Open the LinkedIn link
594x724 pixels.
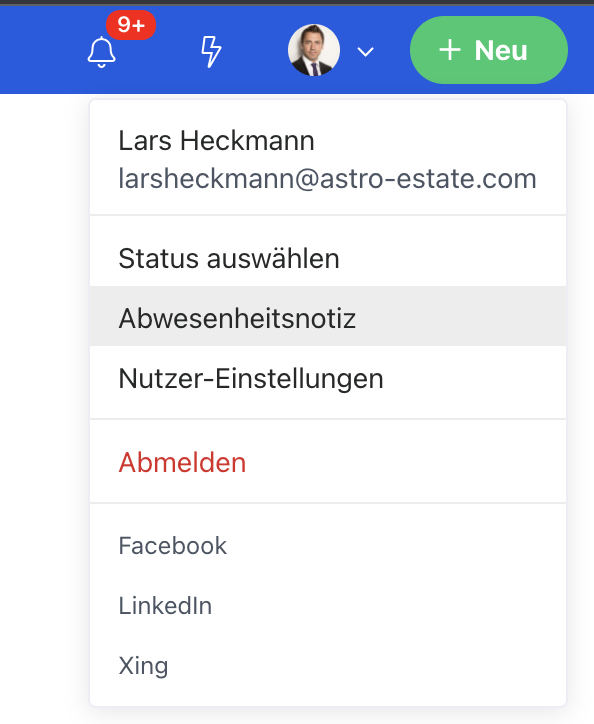[165, 606]
